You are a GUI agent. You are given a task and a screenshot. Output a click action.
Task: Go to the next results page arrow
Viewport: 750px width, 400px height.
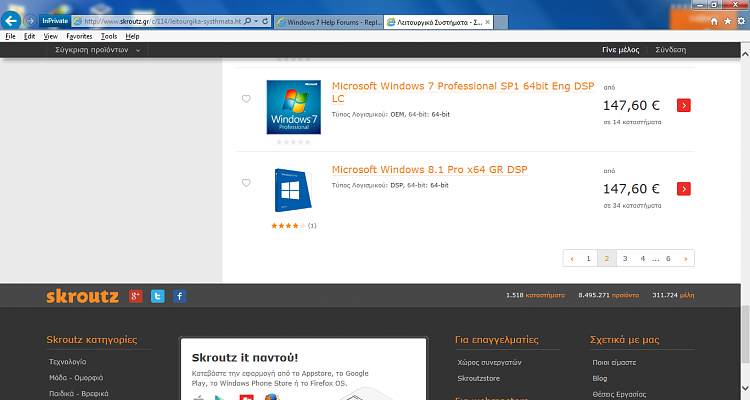(x=685, y=258)
